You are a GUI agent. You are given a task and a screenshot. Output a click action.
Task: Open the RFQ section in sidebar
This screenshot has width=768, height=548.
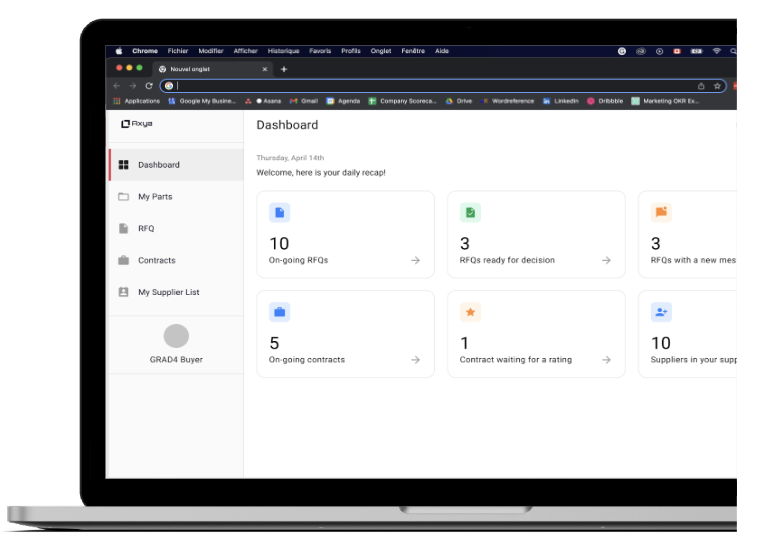176,229
